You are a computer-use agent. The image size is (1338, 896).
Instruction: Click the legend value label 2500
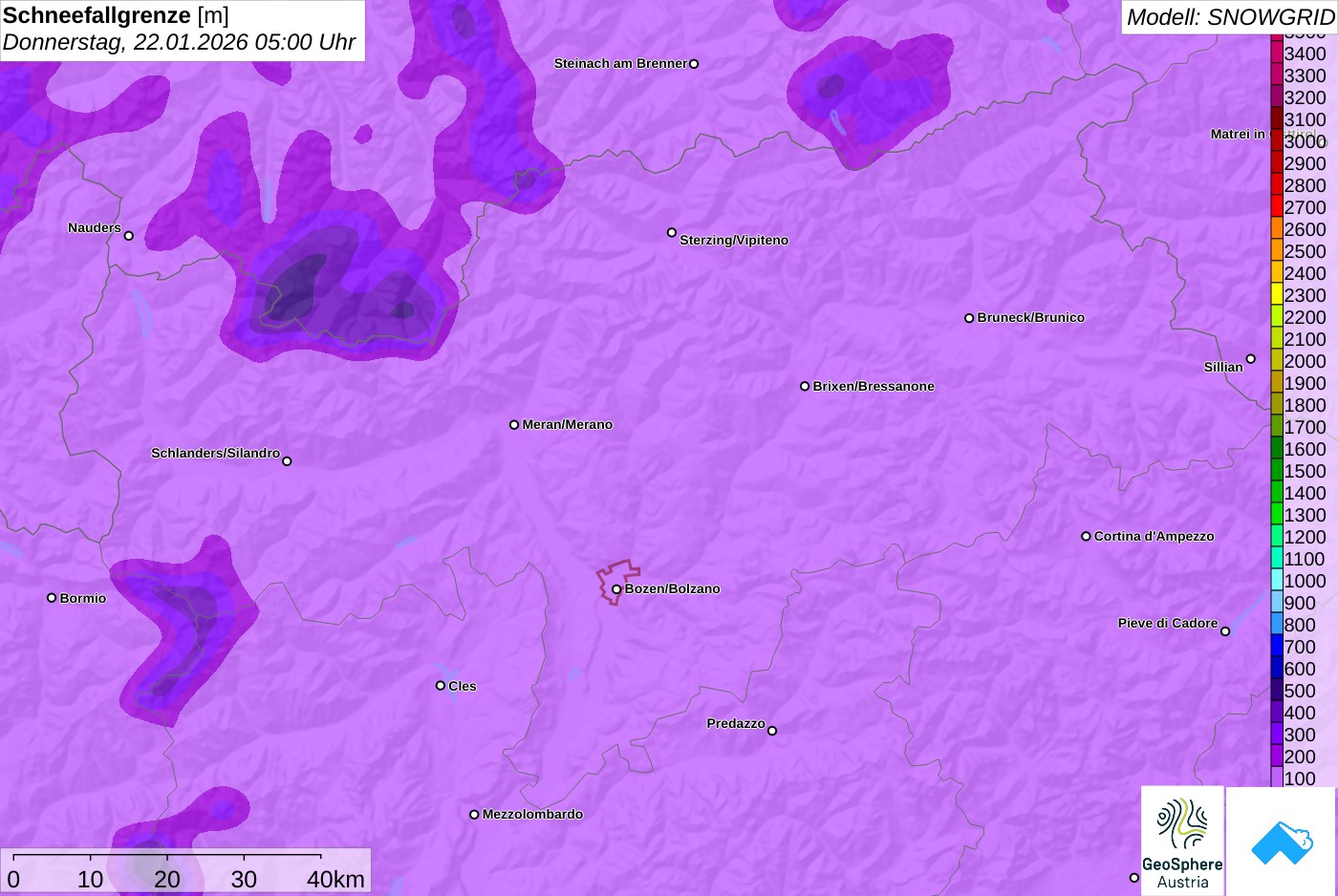(x=1305, y=251)
